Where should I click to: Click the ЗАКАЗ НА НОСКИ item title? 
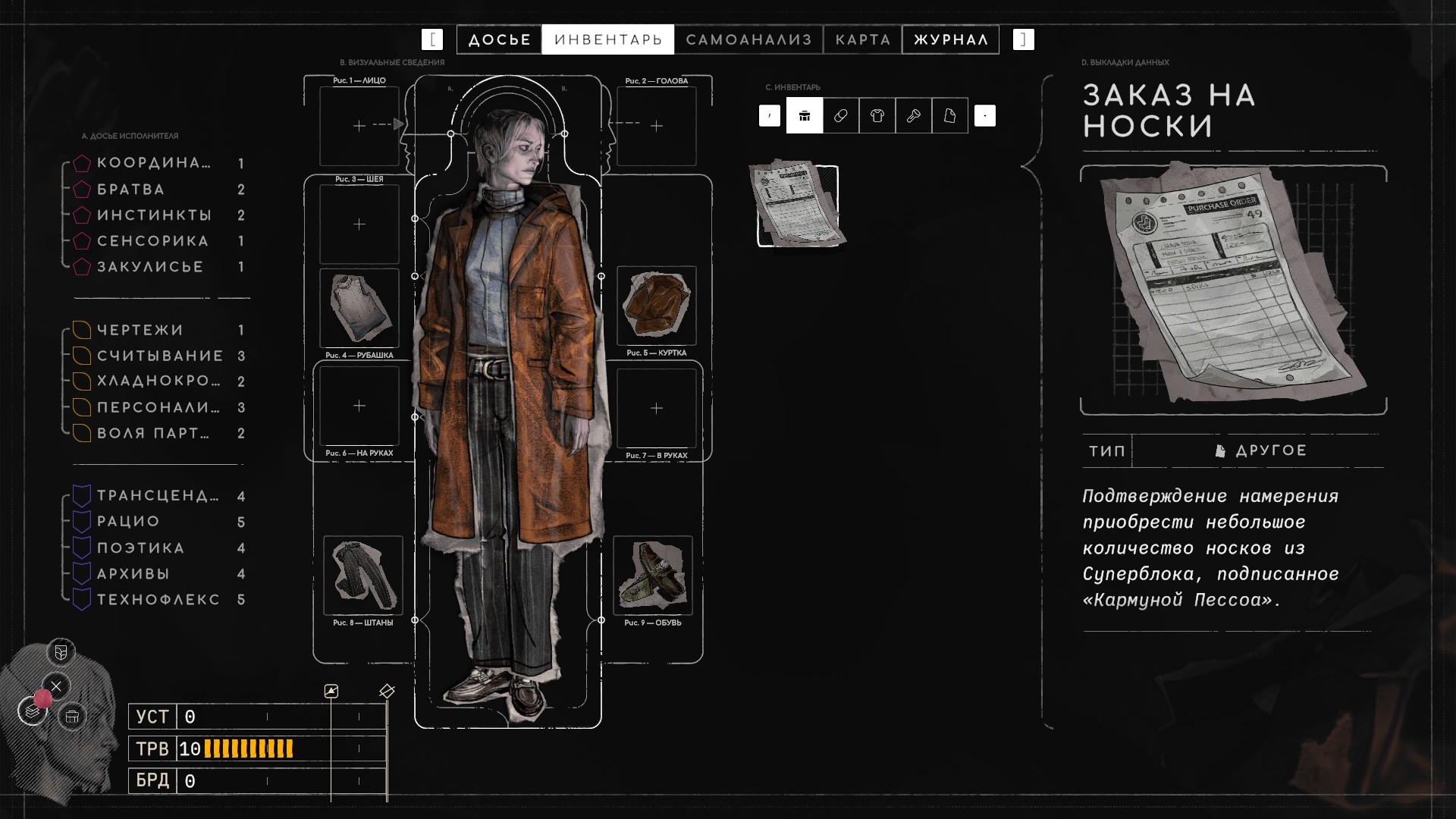(1169, 111)
